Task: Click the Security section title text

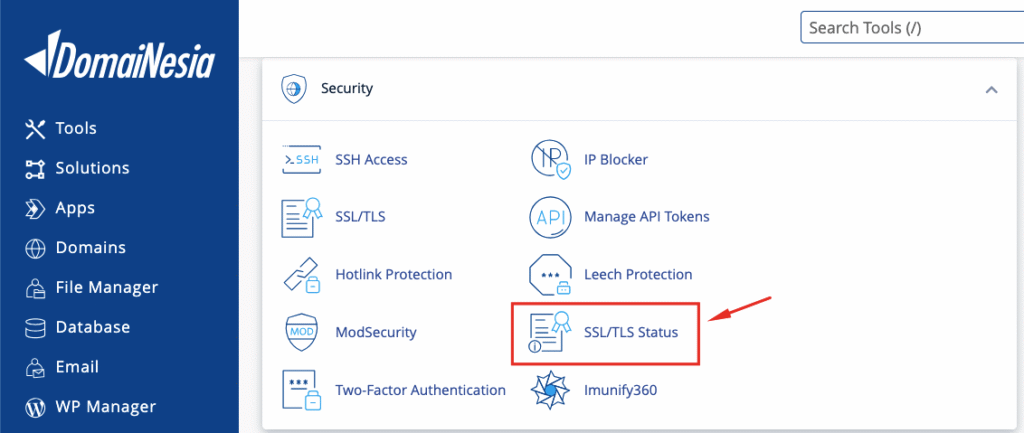Action: [347, 89]
